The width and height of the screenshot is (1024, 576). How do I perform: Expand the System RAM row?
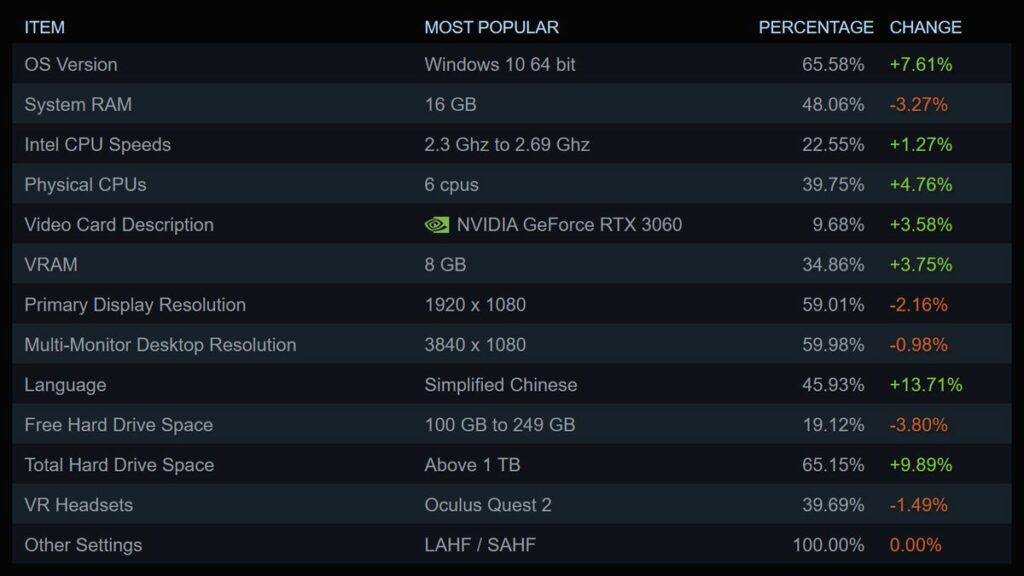point(78,105)
